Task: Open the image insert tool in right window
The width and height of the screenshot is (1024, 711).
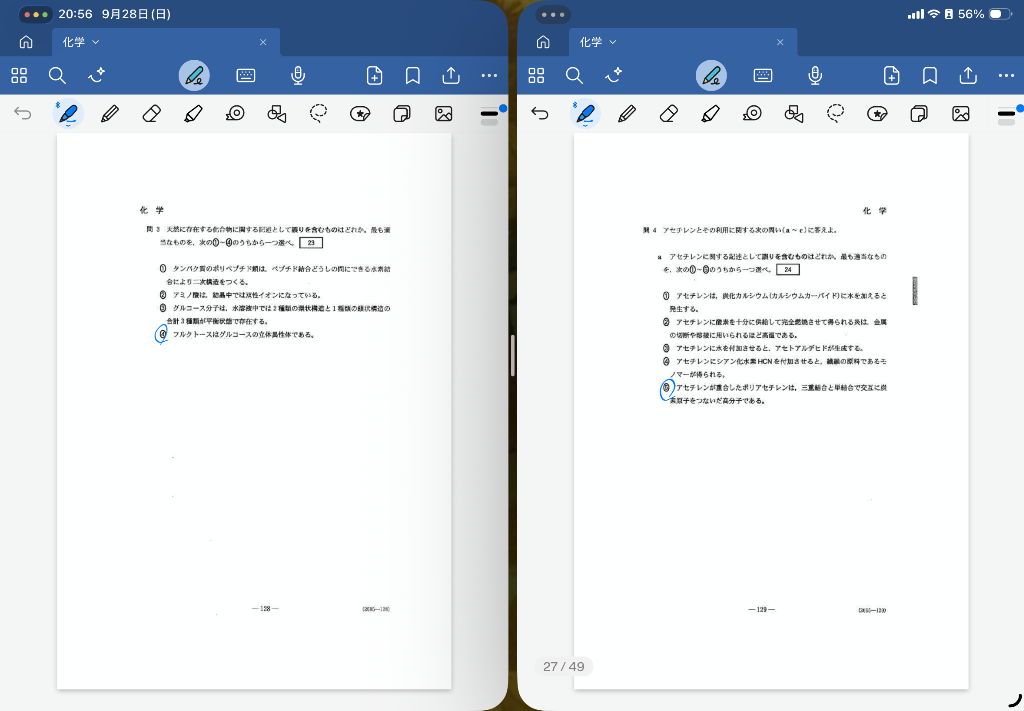Action: click(961, 114)
